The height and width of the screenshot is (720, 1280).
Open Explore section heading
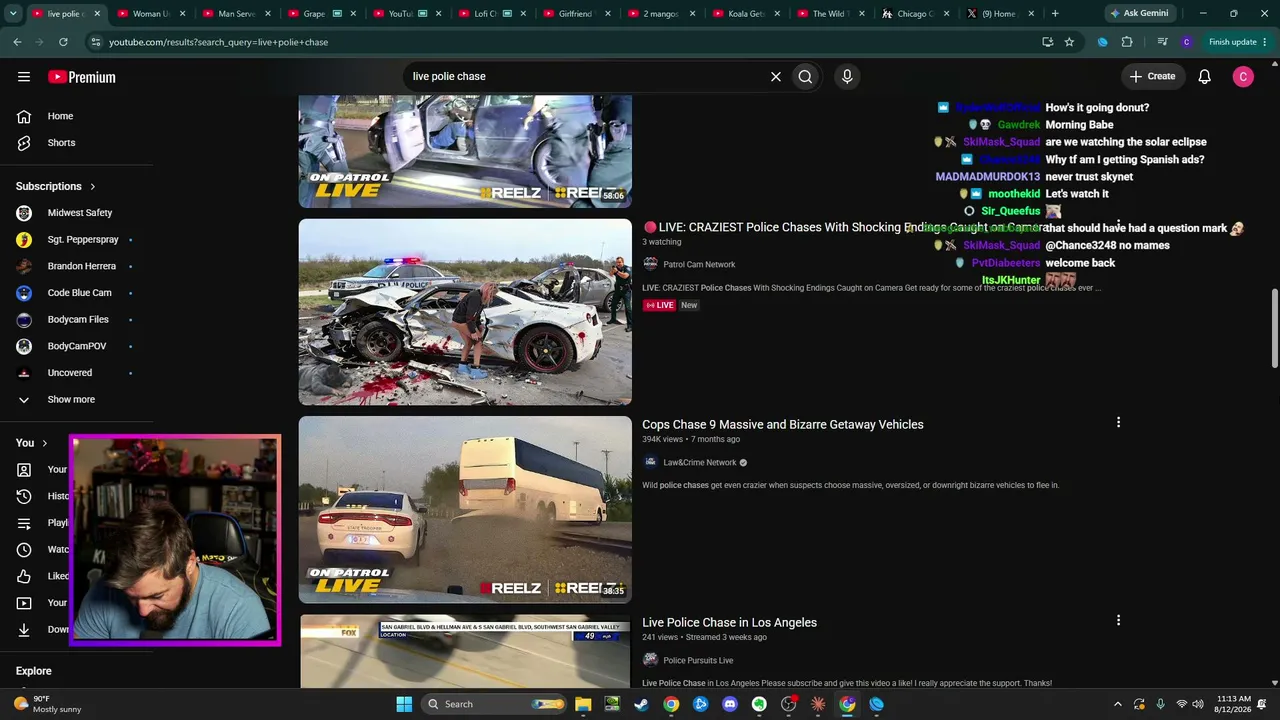point(34,671)
